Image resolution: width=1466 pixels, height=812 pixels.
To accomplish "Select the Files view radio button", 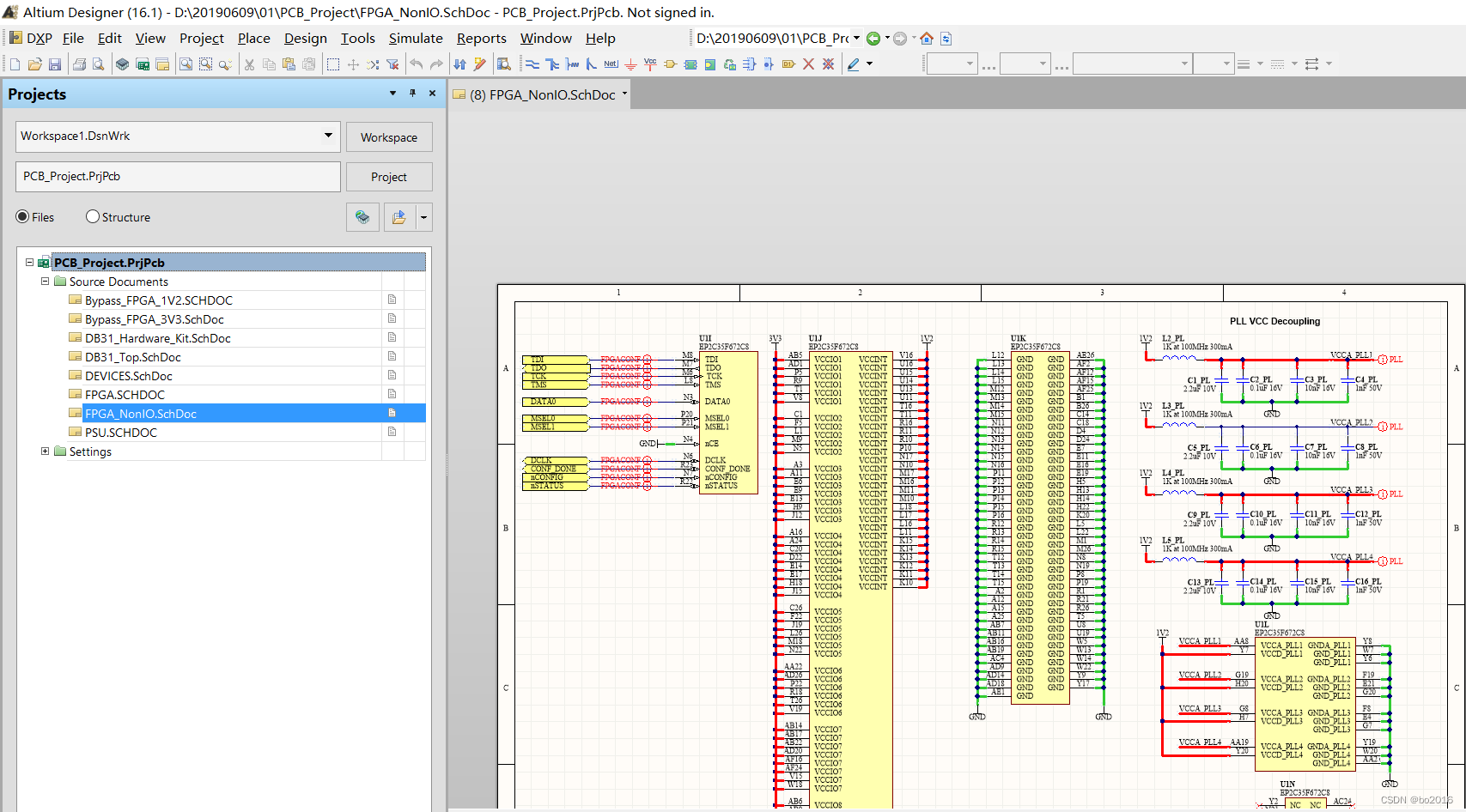I will [22, 217].
